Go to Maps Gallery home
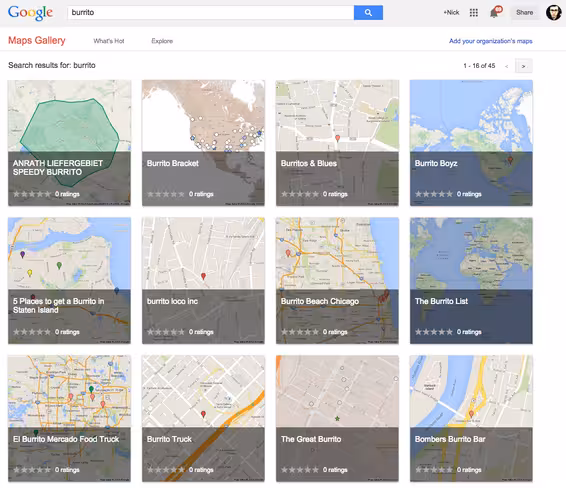 [x=37, y=40]
